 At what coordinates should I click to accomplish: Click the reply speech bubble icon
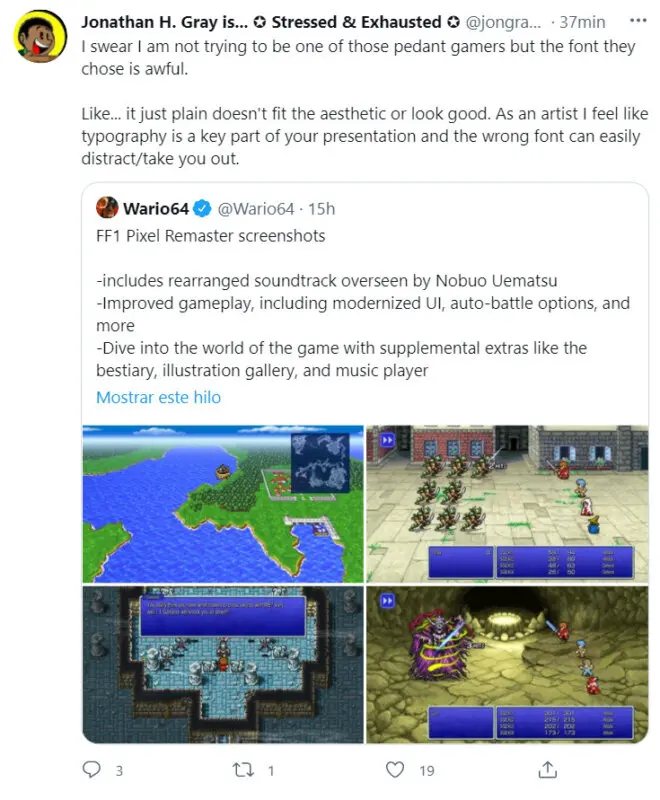coord(91,769)
